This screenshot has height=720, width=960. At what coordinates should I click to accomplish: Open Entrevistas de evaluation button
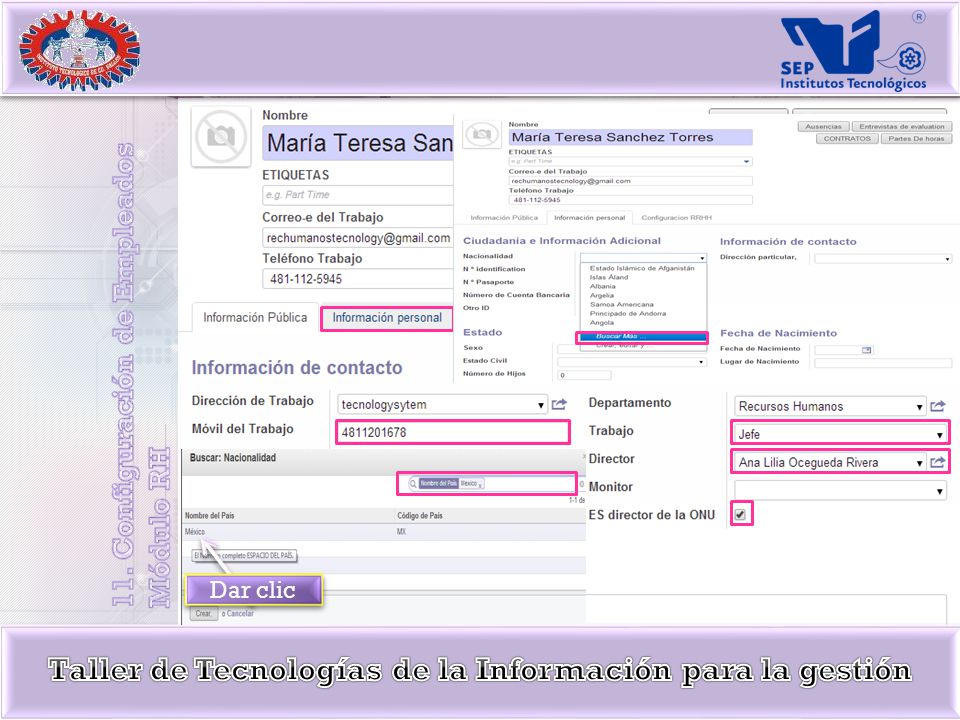pos(902,127)
